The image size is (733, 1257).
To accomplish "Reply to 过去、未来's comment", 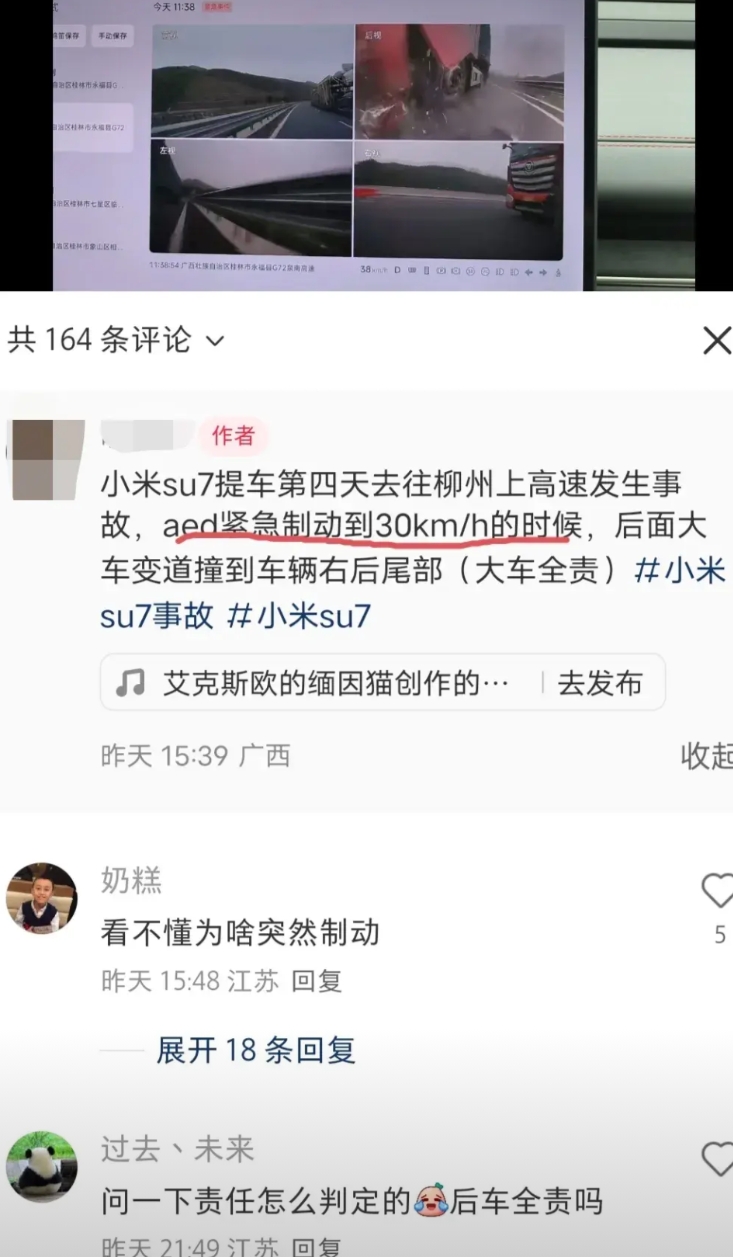I will (317, 1246).
